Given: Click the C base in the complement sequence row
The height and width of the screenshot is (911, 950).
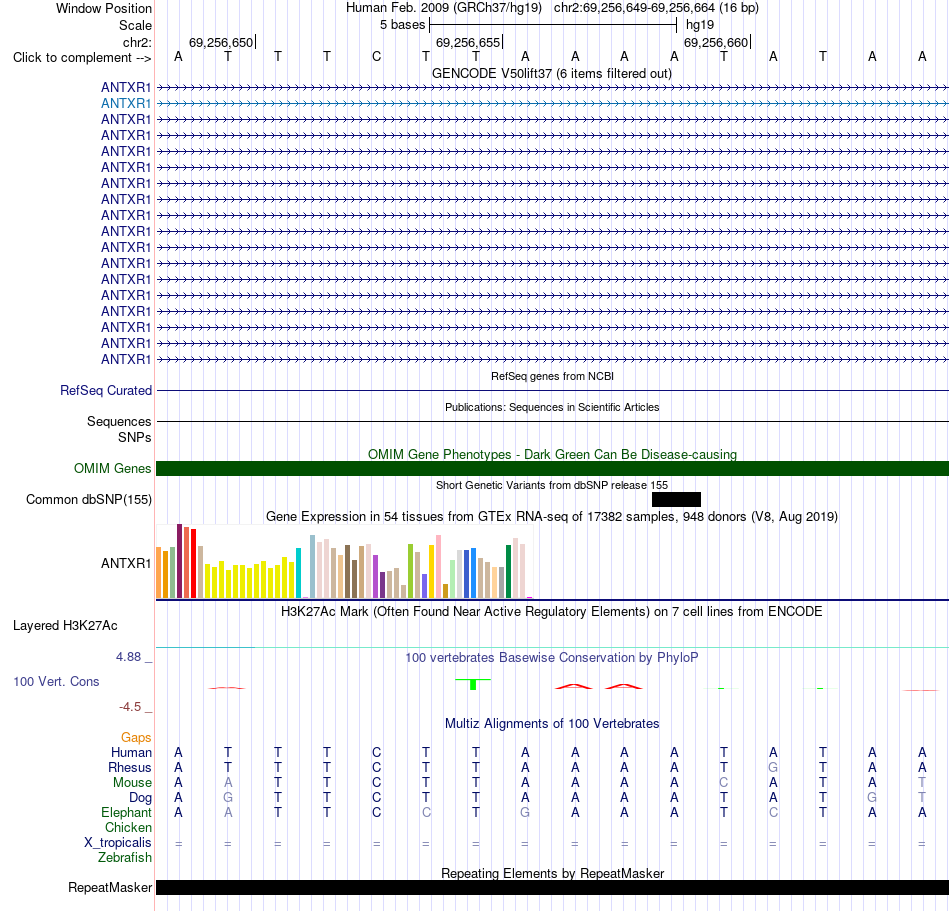Looking at the screenshot, I should (x=377, y=56).
